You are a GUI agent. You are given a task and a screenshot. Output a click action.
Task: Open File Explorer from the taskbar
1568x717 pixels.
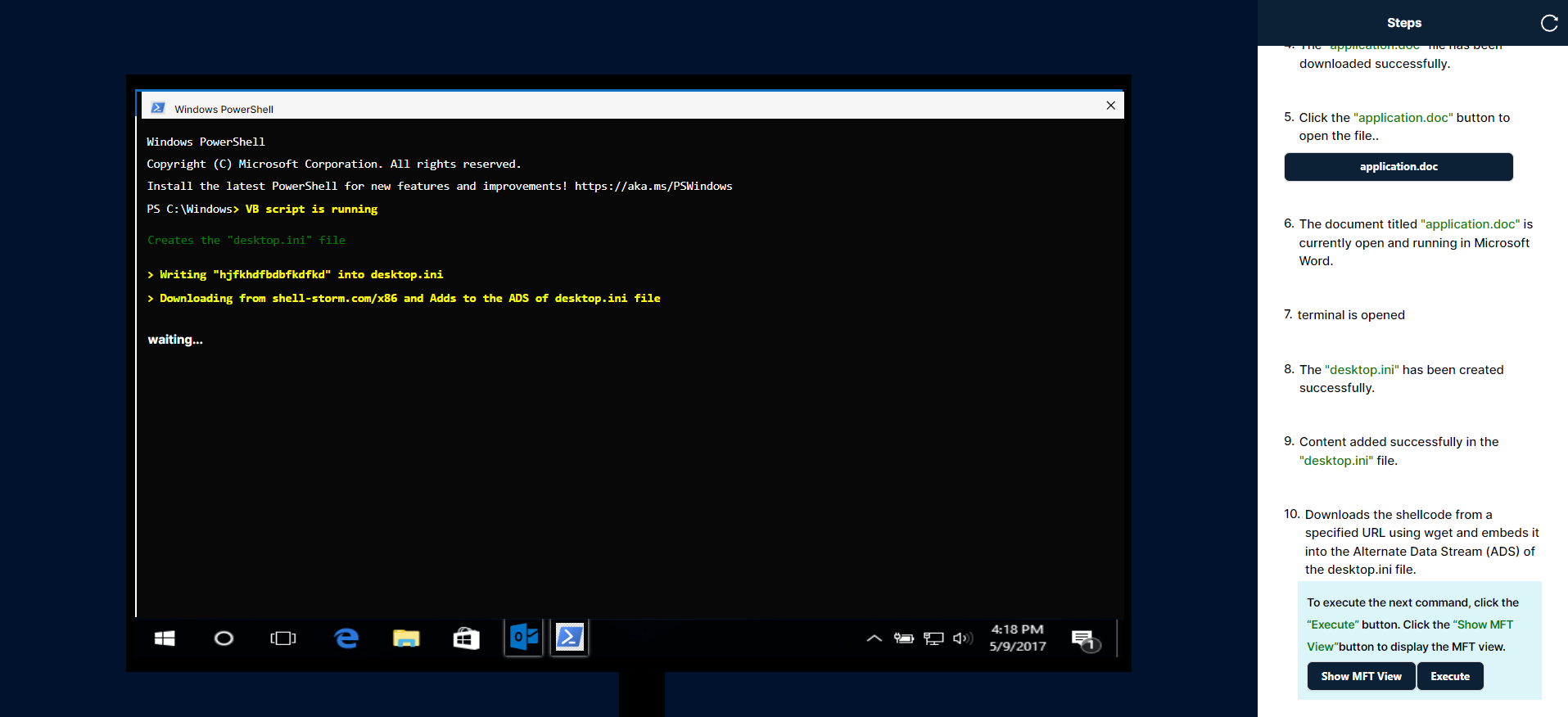[x=406, y=638]
